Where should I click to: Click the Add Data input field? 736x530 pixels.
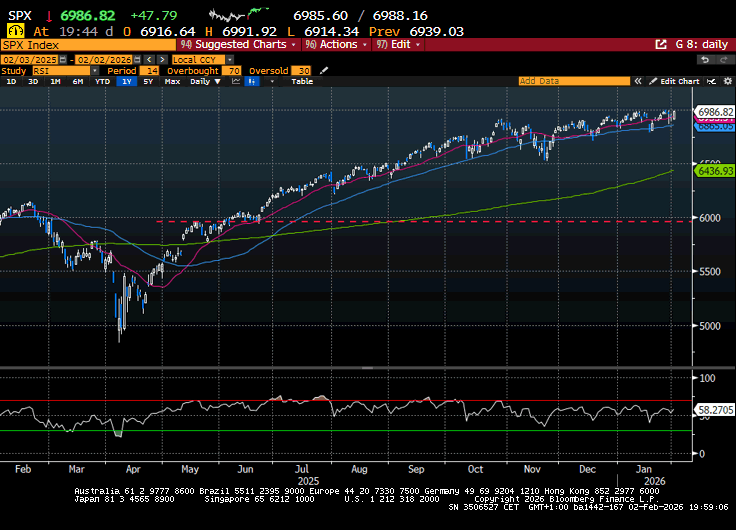pyautogui.click(x=580, y=81)
